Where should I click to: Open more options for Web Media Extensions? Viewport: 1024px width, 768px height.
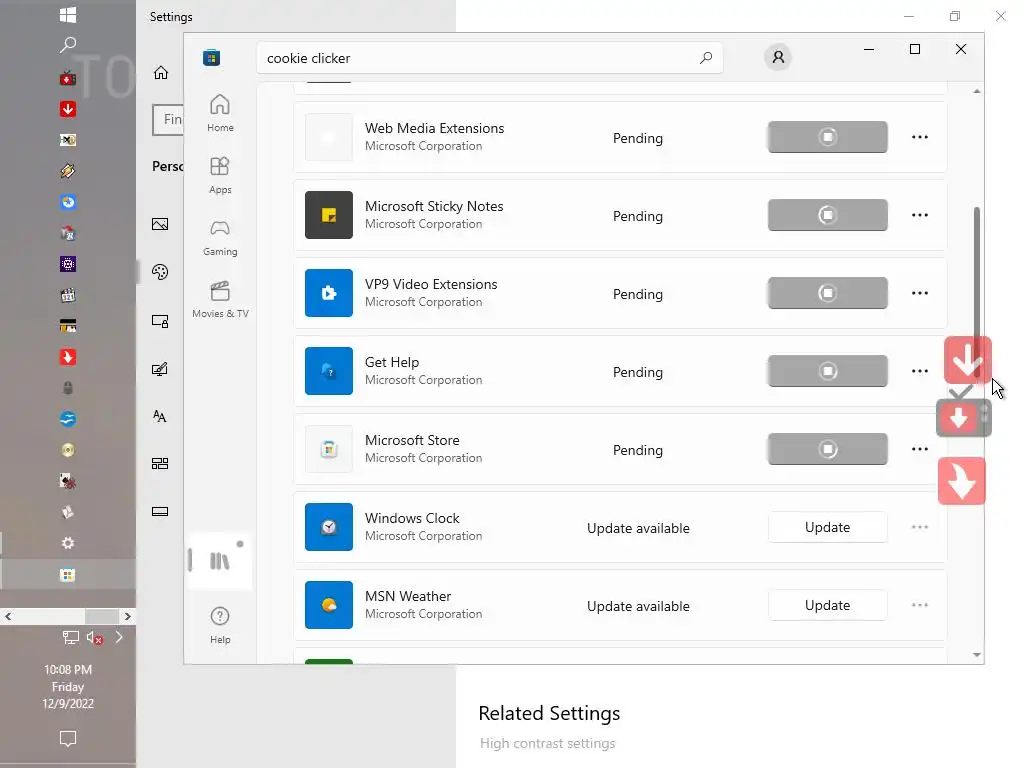pyautogui.click(x=920, y=137)
